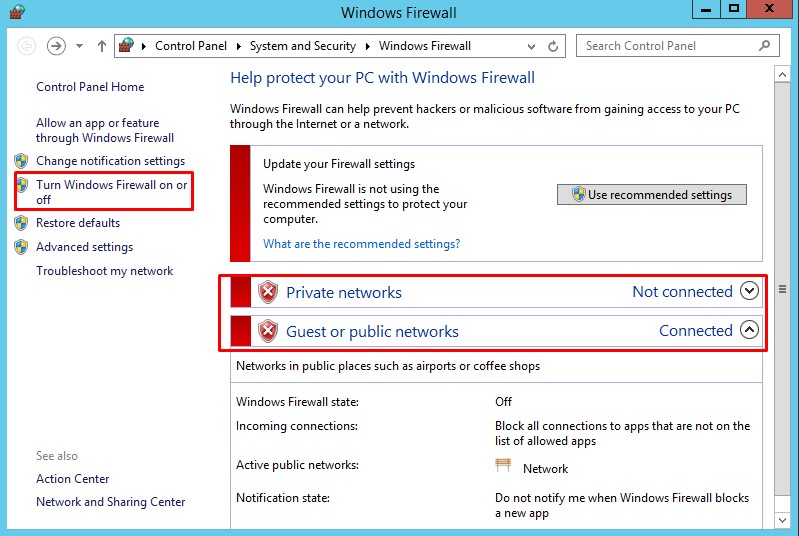The width and height of the screenshot is (799, 536).
Task: Click the Back navigation arrow
Action: tap(26, 46)
